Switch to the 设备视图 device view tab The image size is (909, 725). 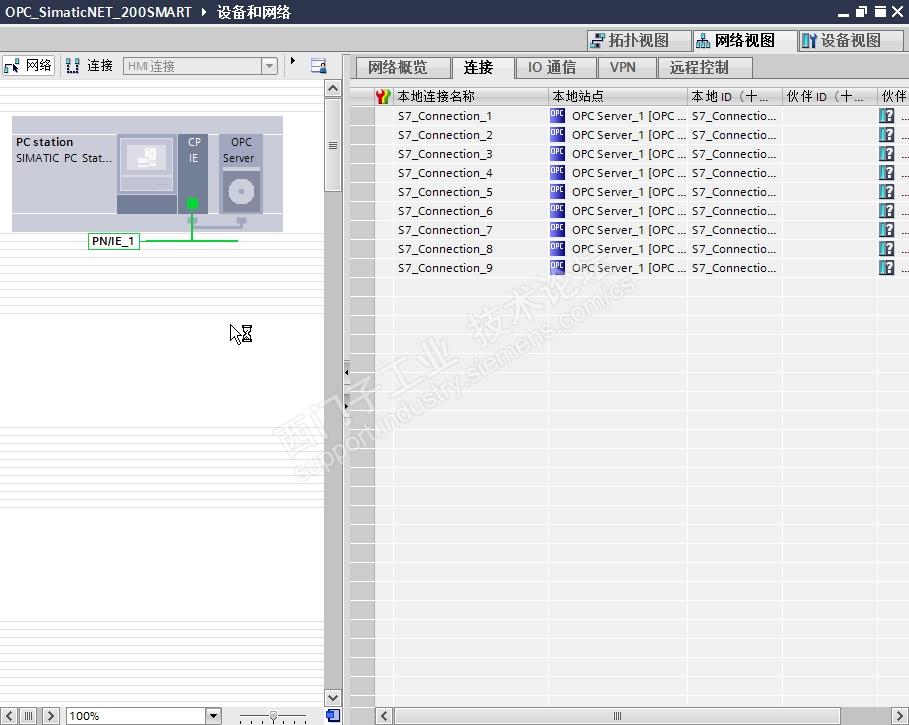pos(850,41)
